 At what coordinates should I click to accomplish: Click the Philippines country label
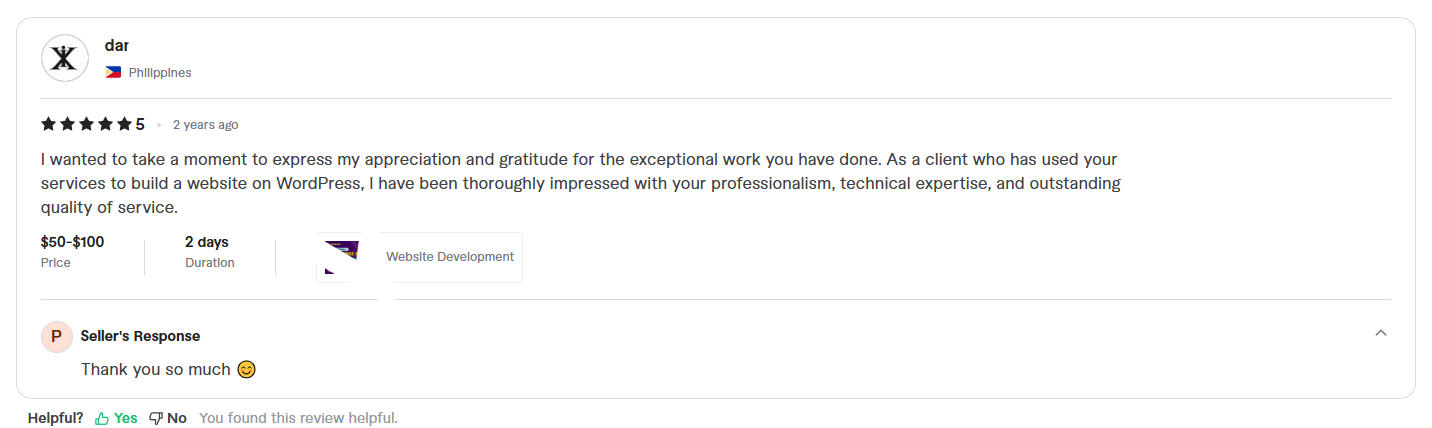[160, 73]
